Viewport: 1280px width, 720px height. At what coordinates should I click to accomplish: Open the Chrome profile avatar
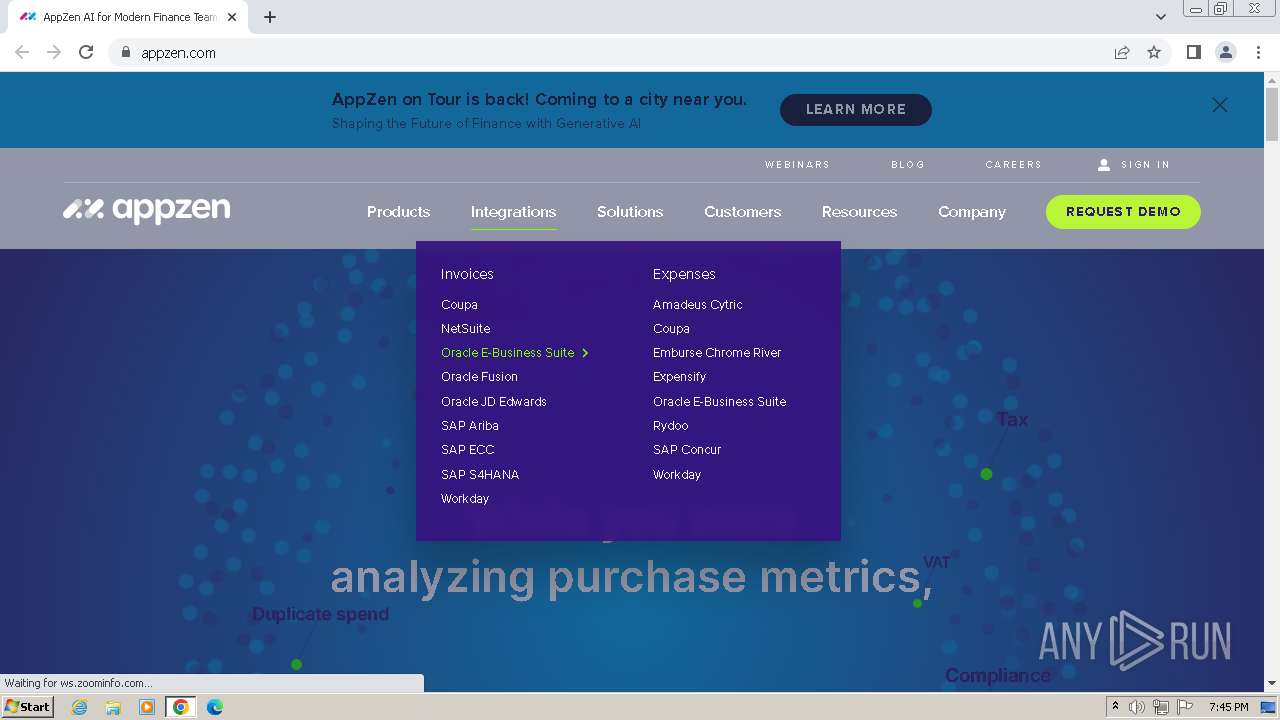[1226, 52]
